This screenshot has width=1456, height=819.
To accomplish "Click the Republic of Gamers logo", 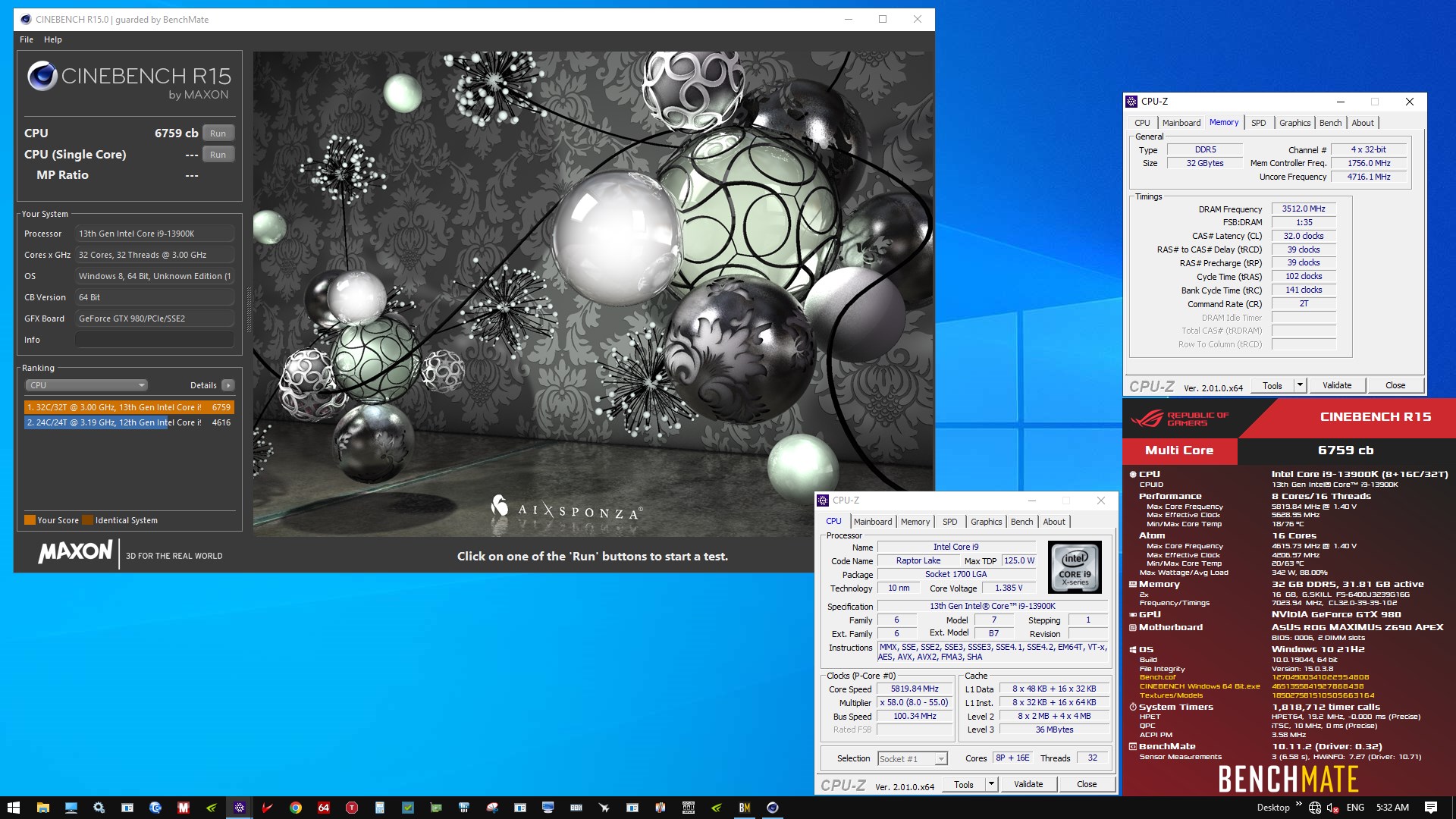I will 1180,419.
